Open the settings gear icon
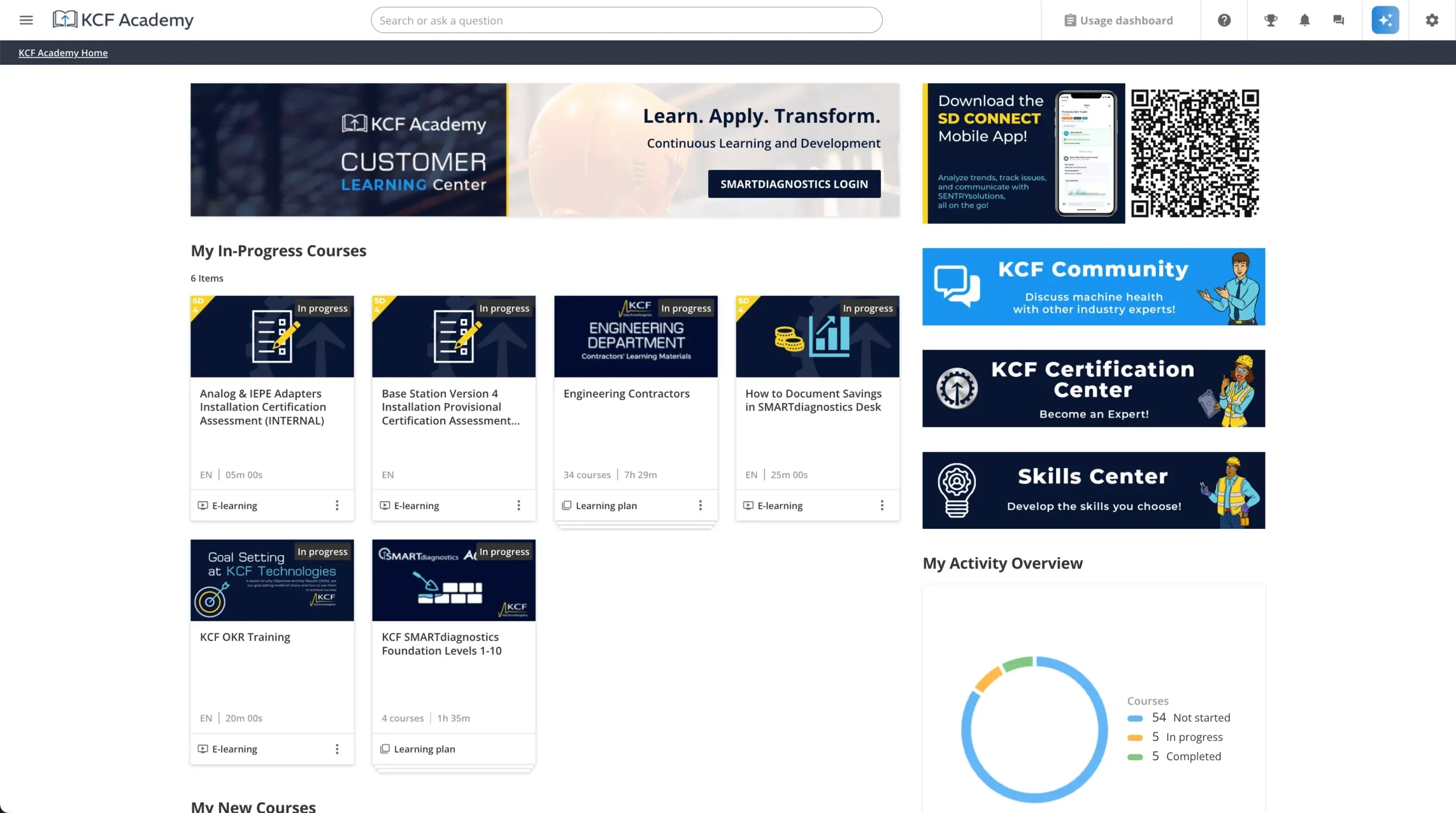 (x=1432, y=20)
